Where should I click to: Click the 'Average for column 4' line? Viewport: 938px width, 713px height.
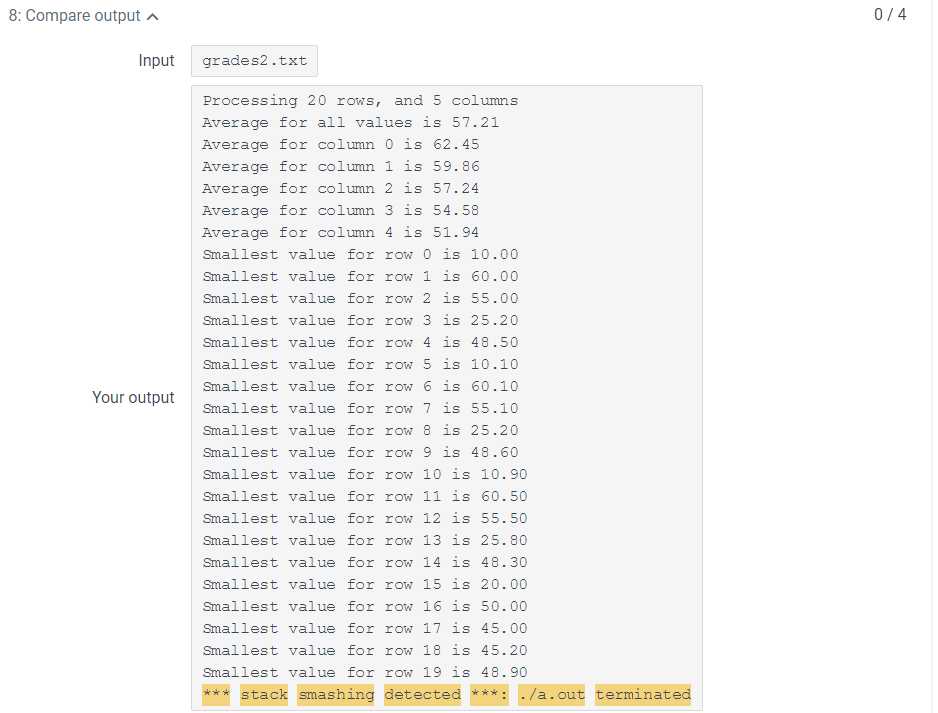[x=341, y=233]
